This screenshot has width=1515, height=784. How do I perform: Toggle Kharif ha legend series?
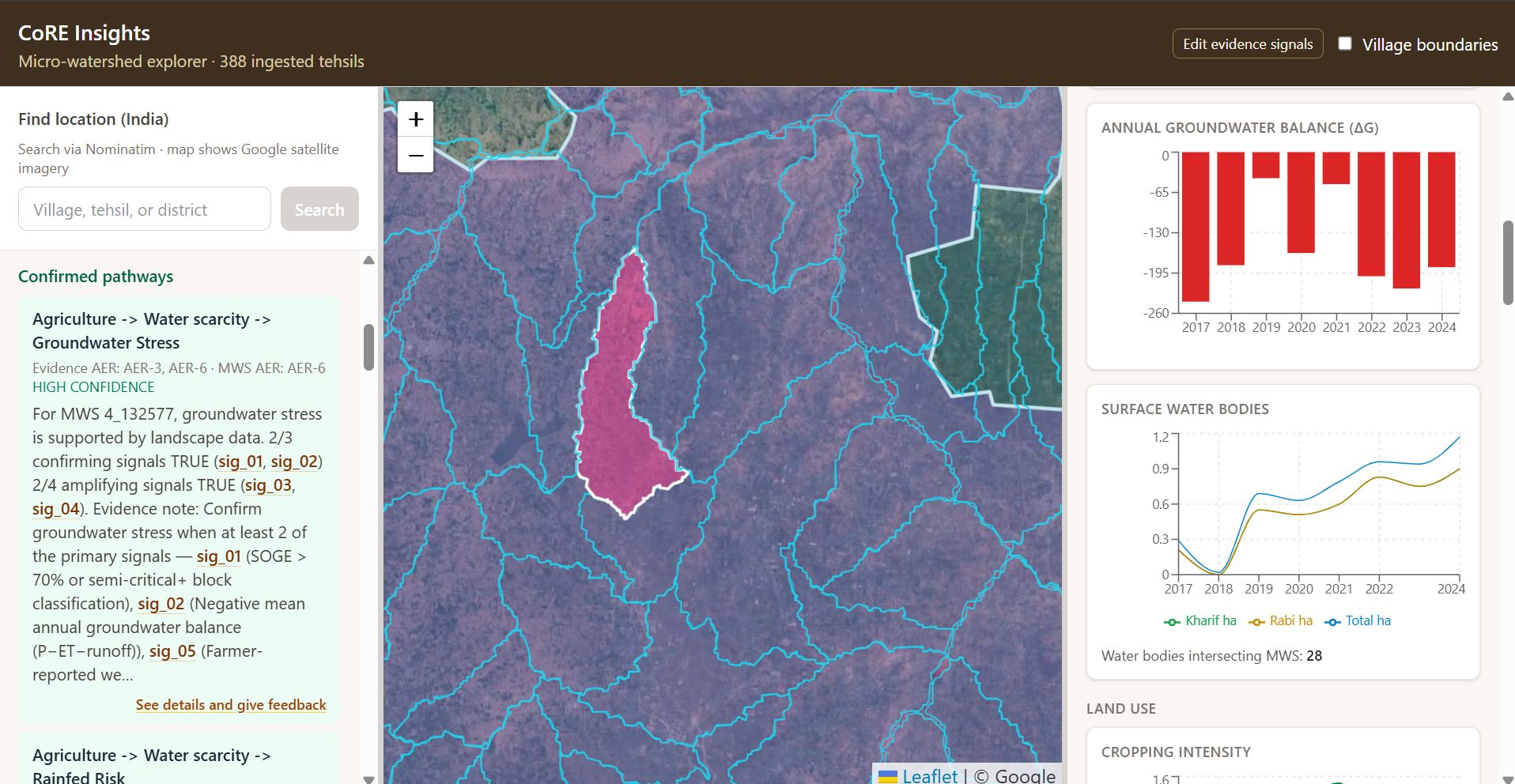(1200, 621)
